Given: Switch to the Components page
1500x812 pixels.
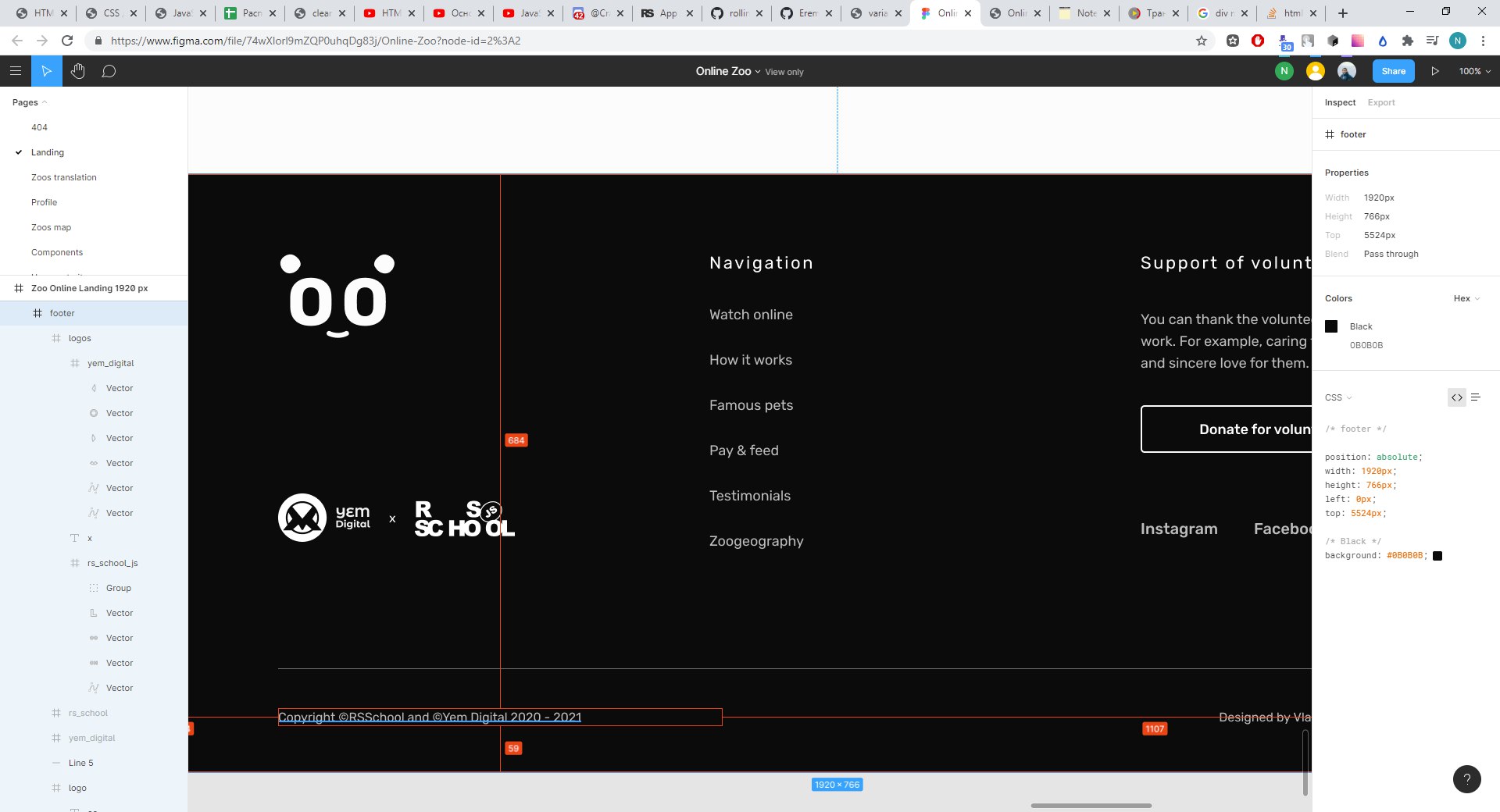Looking at the screenshot, I should pyautogui.click(x=94, y=252).
